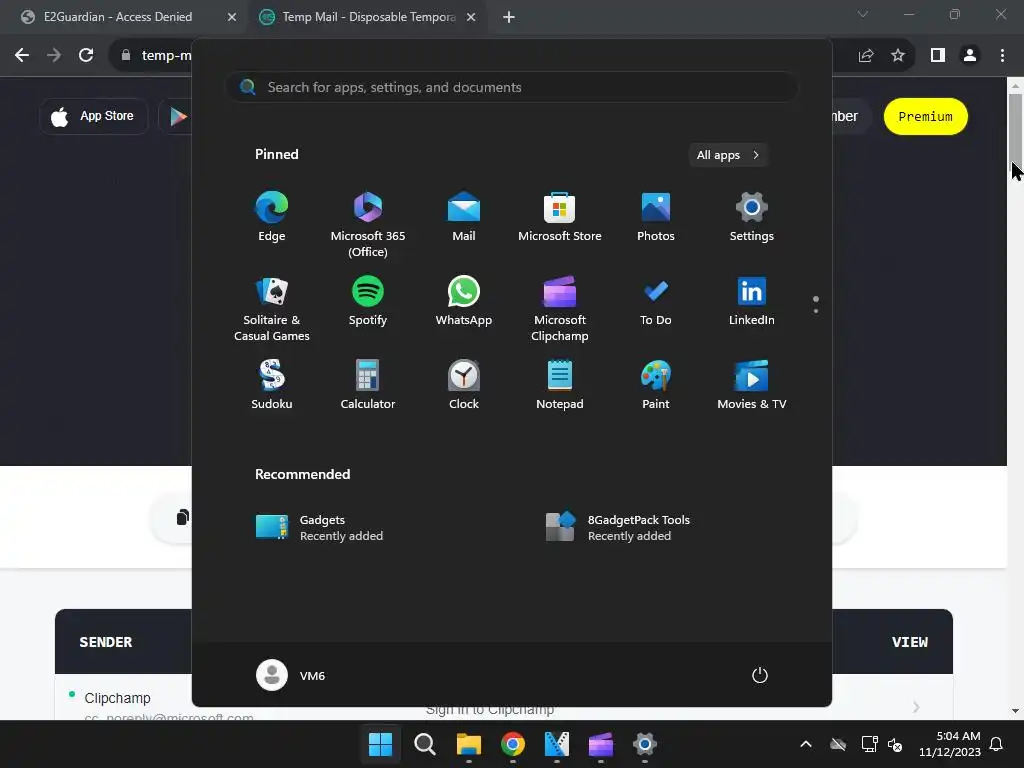This screenshot has width=1024, height=768.
Task: Open Notepad
Action: coord(560,385)
